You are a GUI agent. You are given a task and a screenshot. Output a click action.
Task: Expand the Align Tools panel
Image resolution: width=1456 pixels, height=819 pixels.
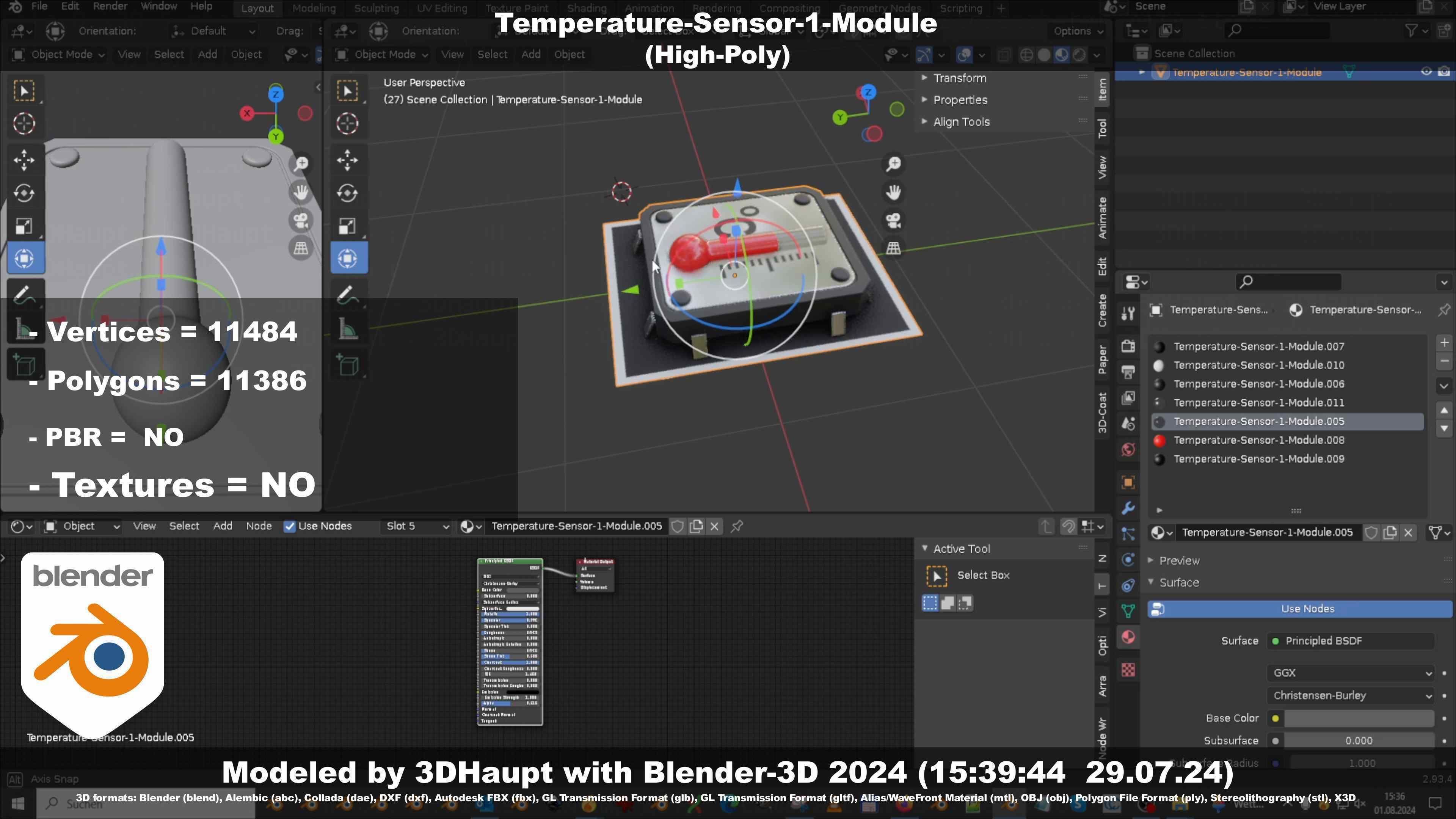click(x=961, y=122)
